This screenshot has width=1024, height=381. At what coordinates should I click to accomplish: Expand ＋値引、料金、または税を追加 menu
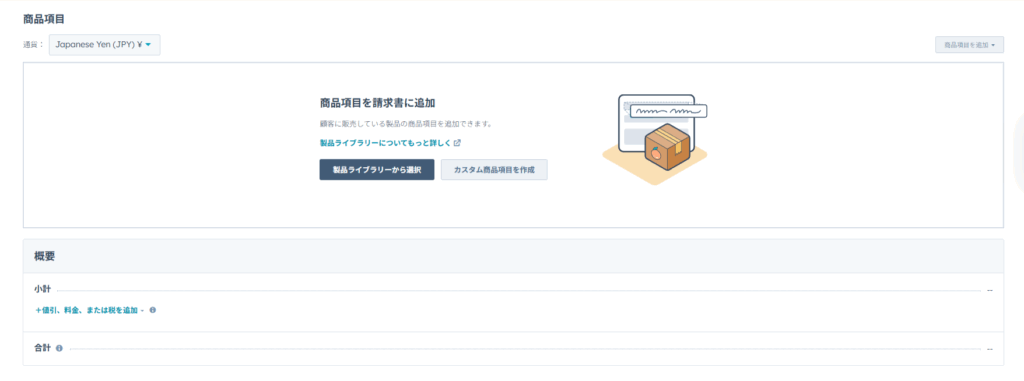tap(89, 310)
